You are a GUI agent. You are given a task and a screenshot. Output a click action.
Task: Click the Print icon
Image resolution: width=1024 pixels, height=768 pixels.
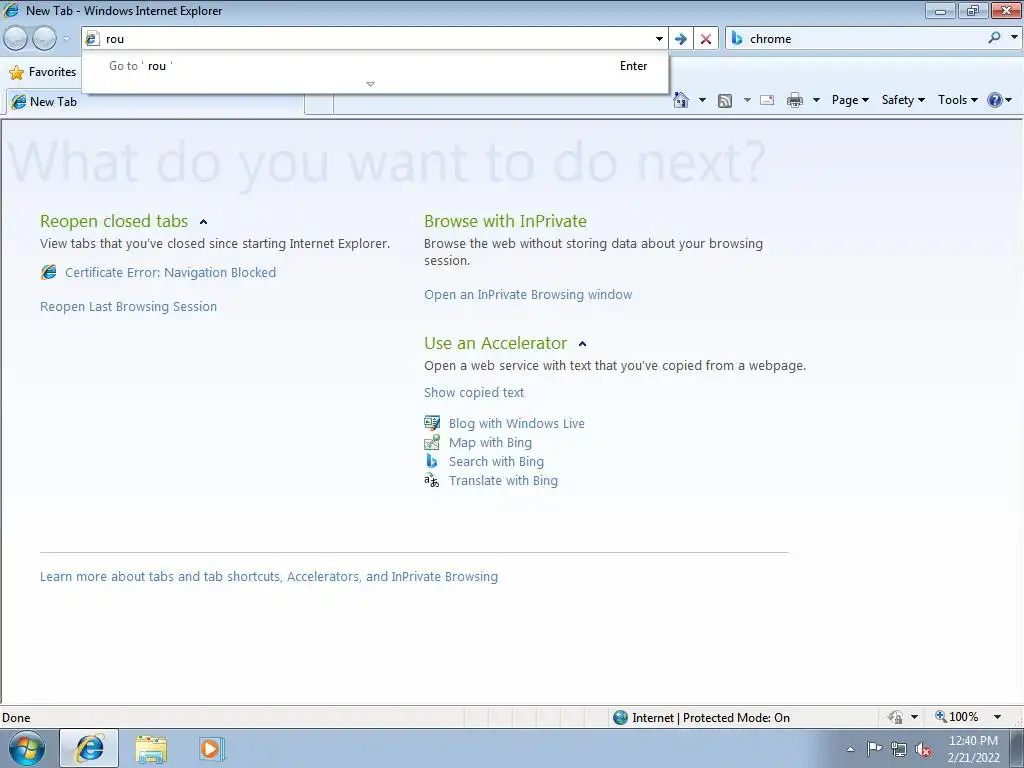[x=795, y=100]
